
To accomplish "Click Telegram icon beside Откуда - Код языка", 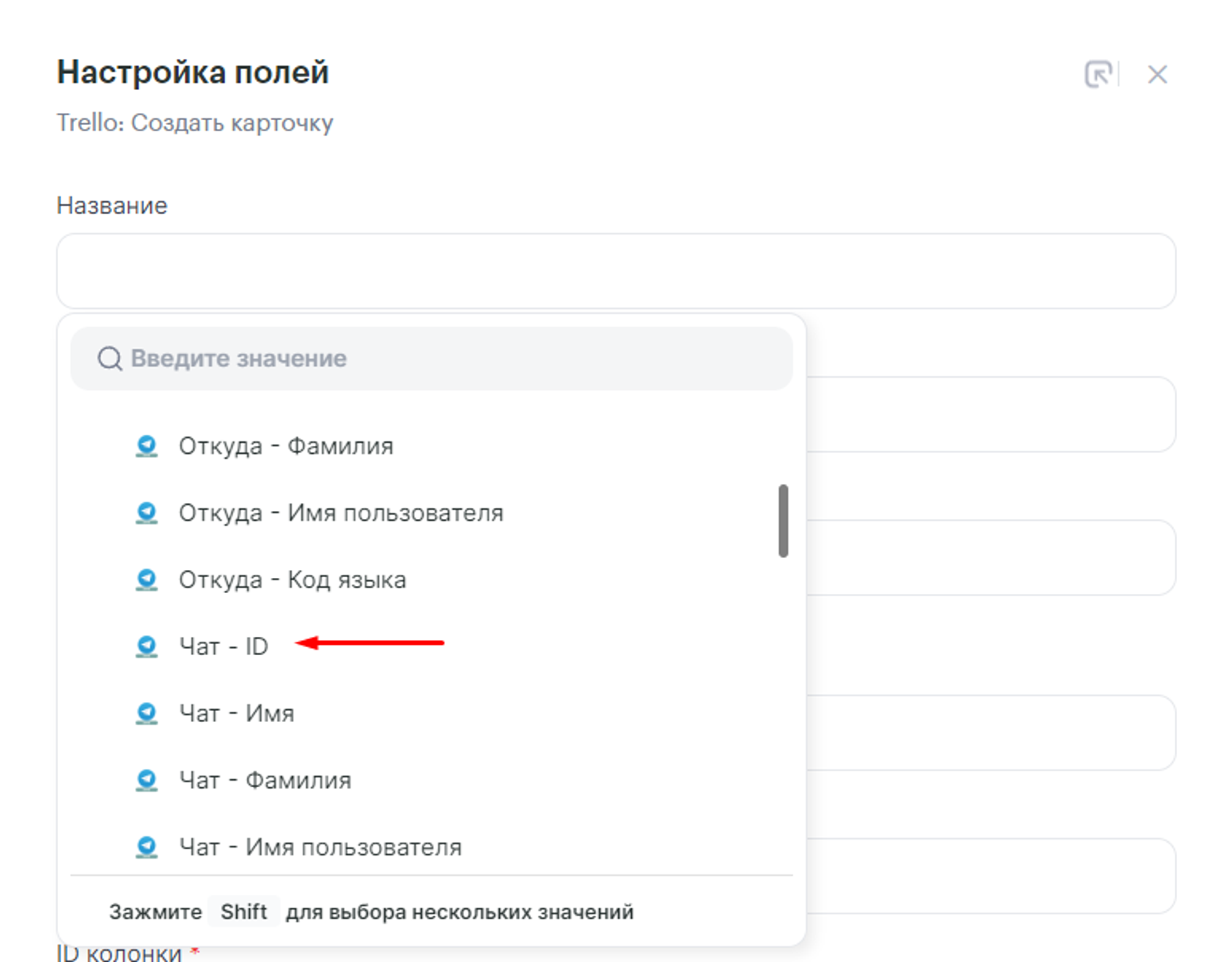I will tap(146, 580).
